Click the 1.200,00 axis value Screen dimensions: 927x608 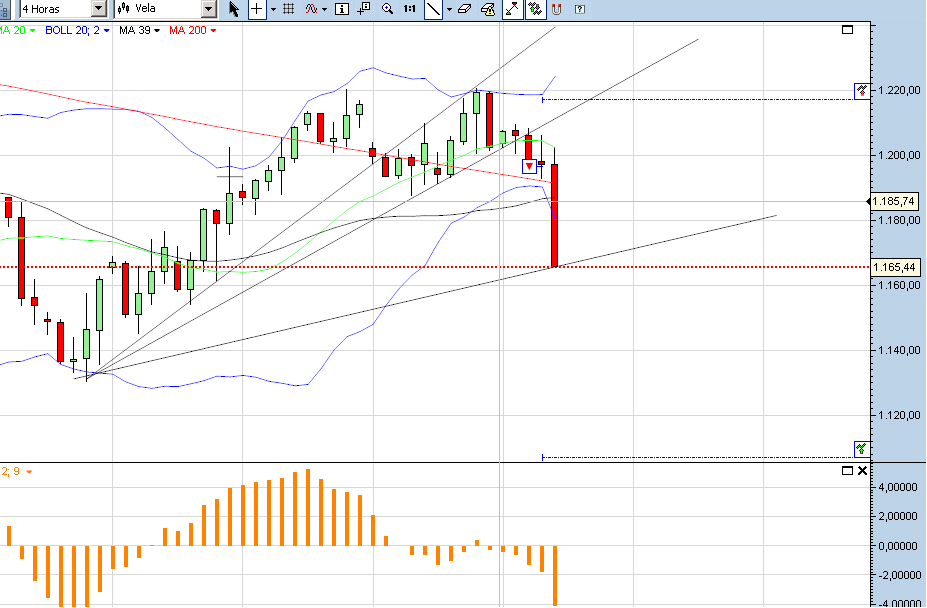coord(900,155)
